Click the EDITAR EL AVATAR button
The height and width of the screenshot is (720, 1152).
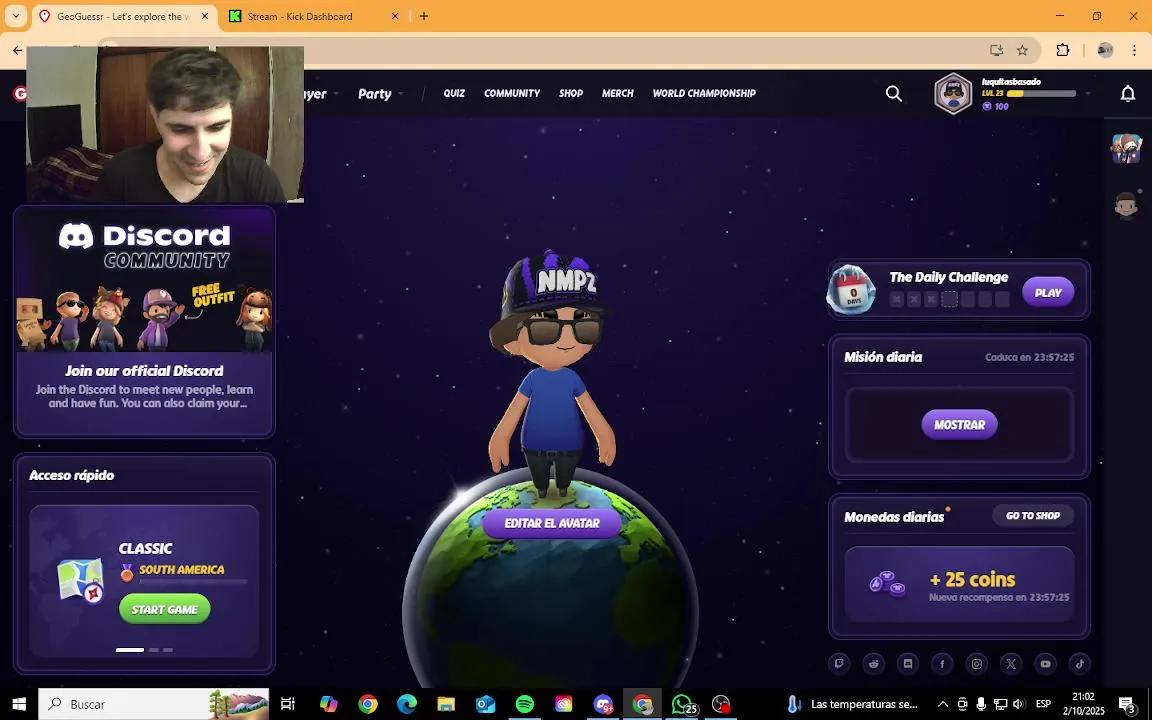tap(552, 523)
